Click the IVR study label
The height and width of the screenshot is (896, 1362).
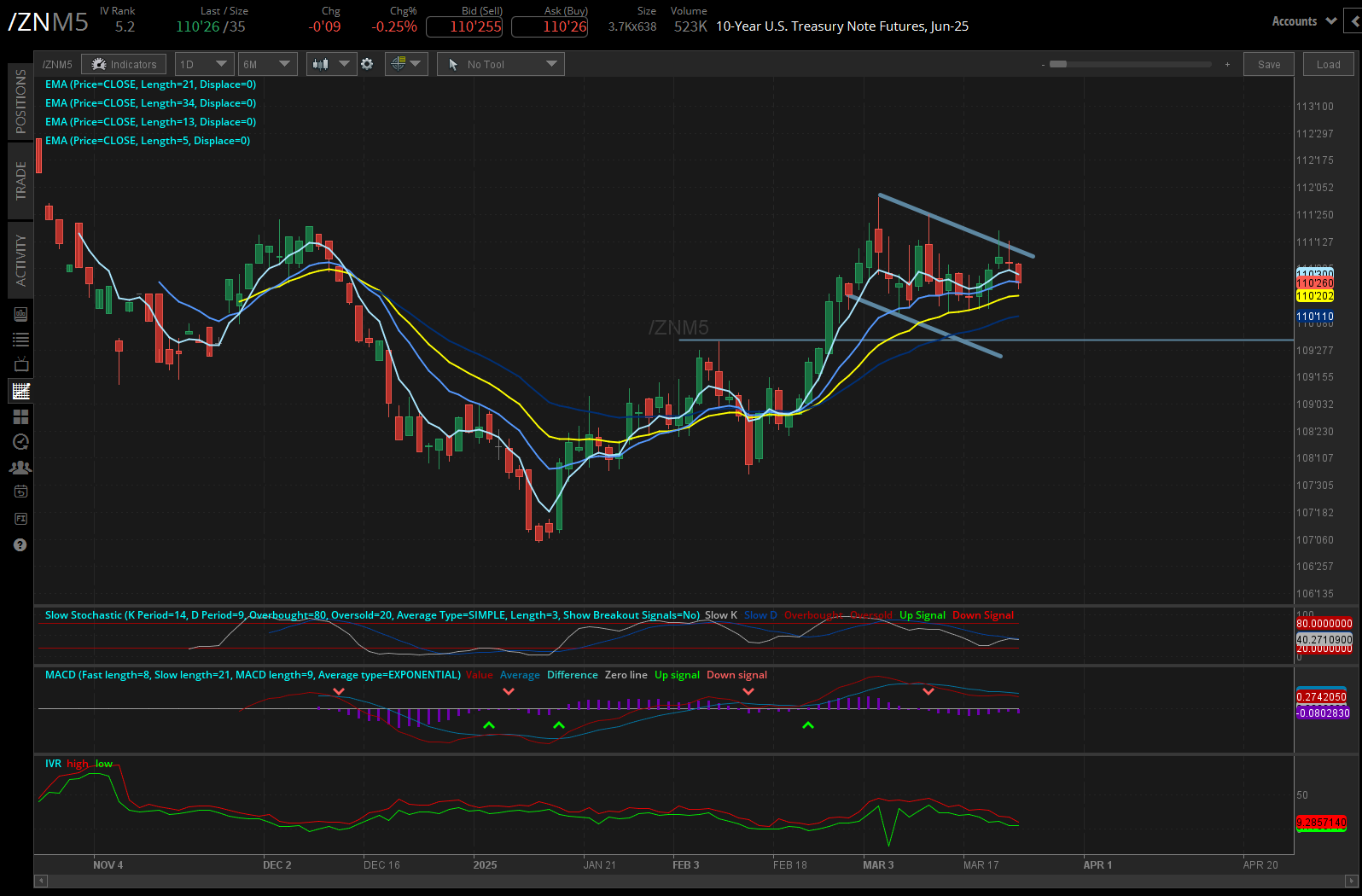(53, 764)
